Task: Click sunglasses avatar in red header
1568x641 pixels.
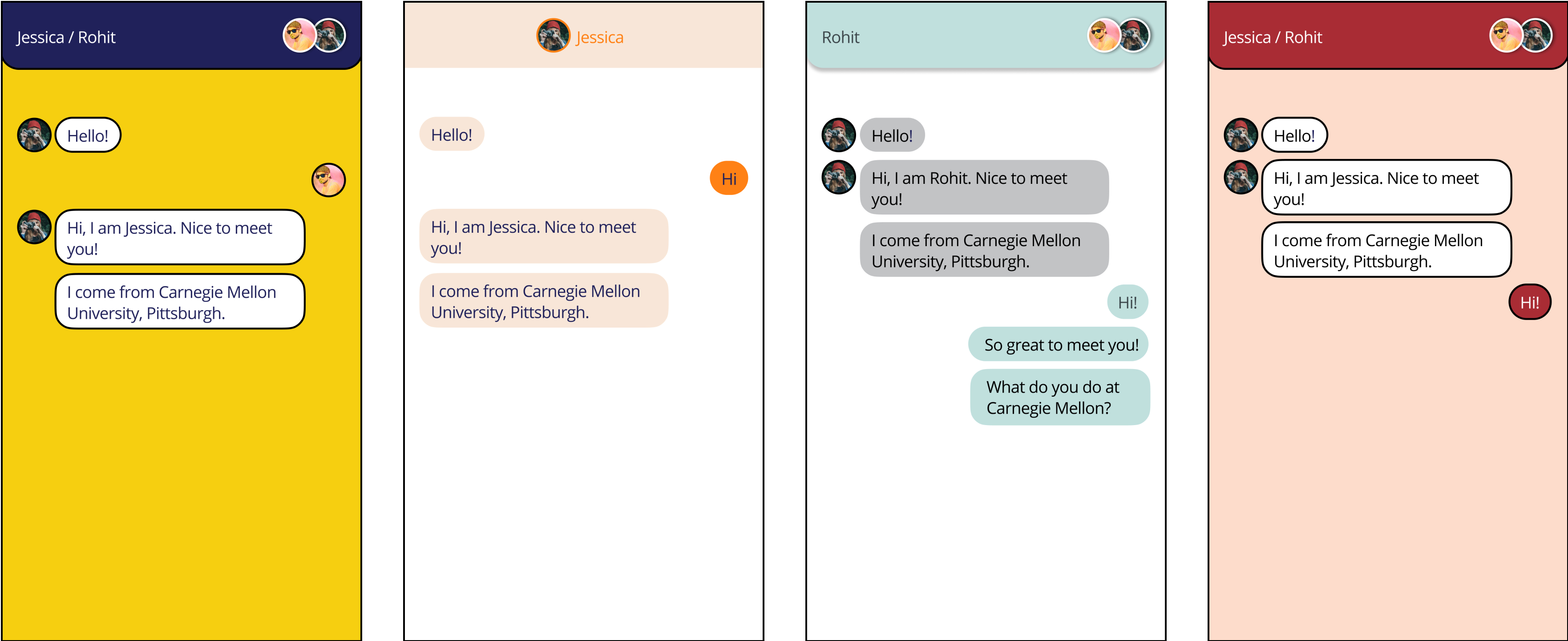Action: click(1506, 36)
